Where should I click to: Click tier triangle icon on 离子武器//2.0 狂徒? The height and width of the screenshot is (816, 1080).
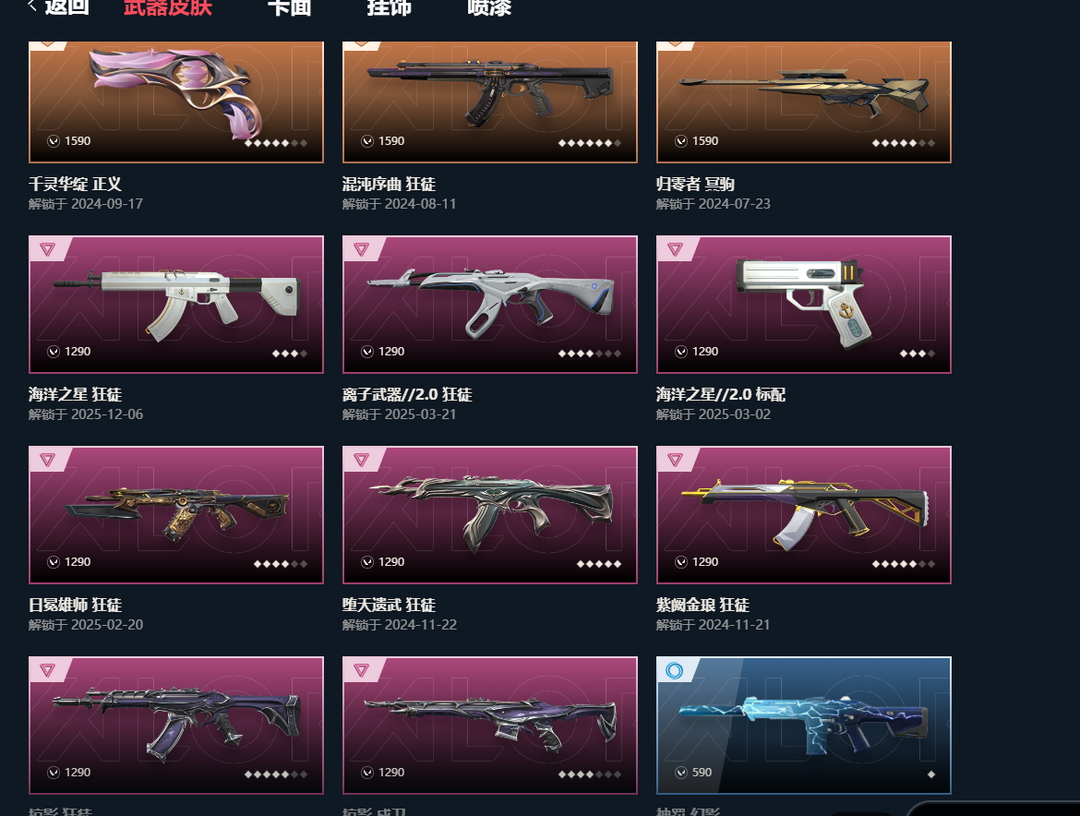tap(362, 249)
